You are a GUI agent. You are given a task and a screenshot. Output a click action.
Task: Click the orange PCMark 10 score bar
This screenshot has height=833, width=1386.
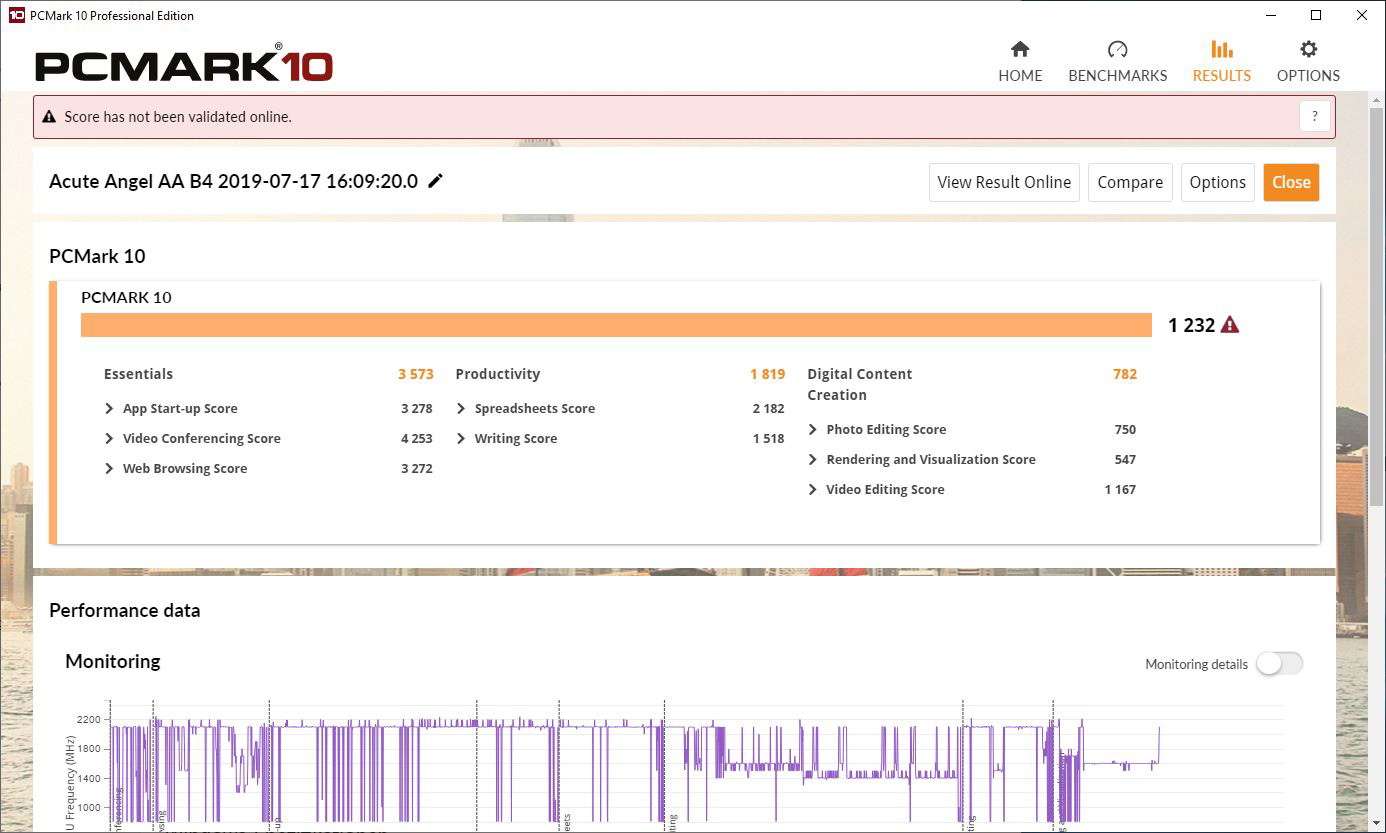(x=616, y=325)
